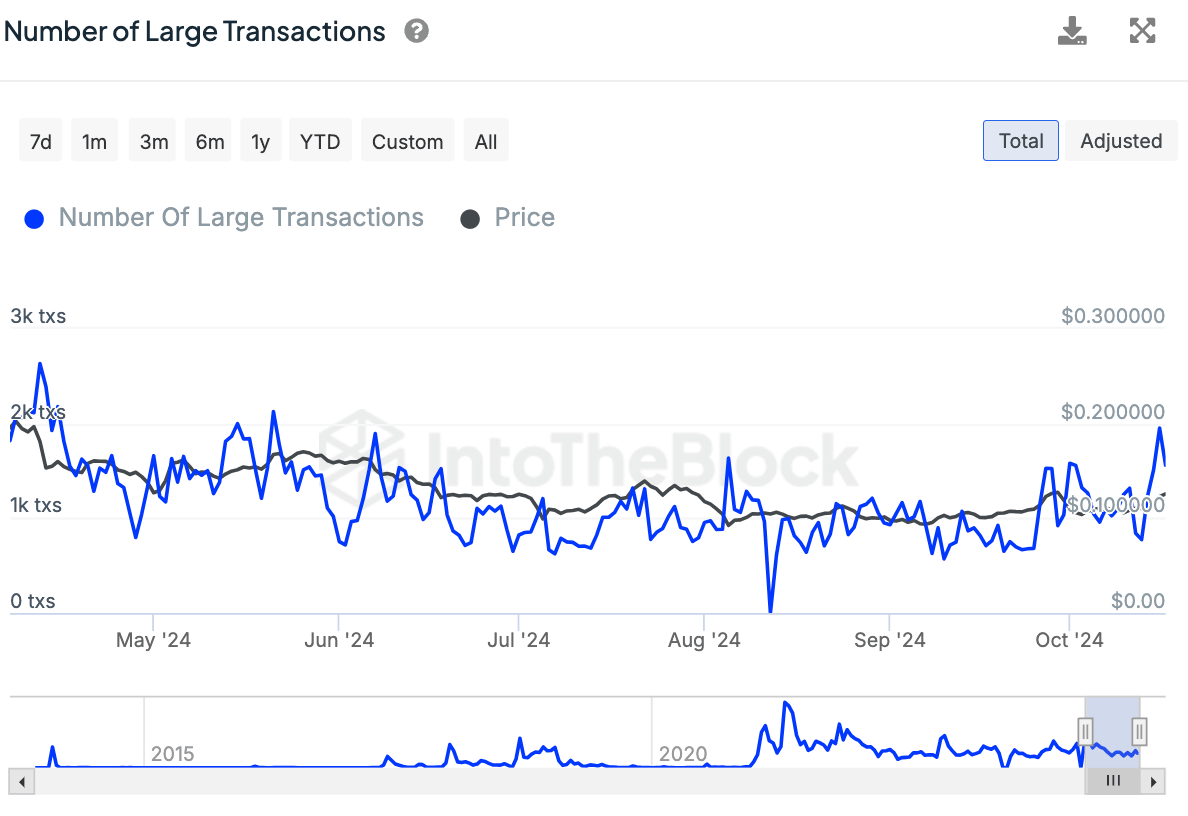Click the left range slider handle
Viewport: 1188px width, 816px height.
click(1086, 732)
